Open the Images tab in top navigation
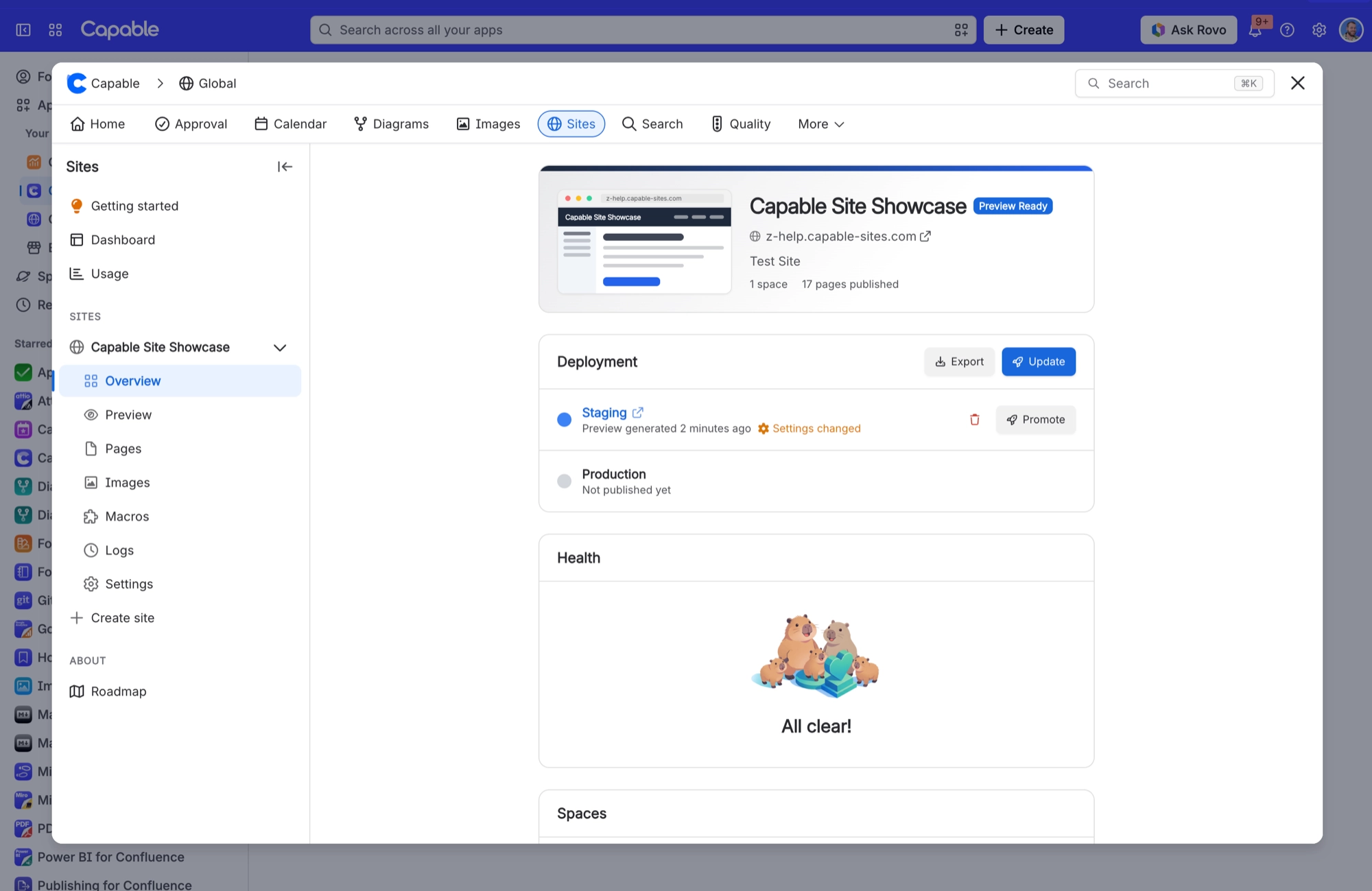 click(488, 124)
